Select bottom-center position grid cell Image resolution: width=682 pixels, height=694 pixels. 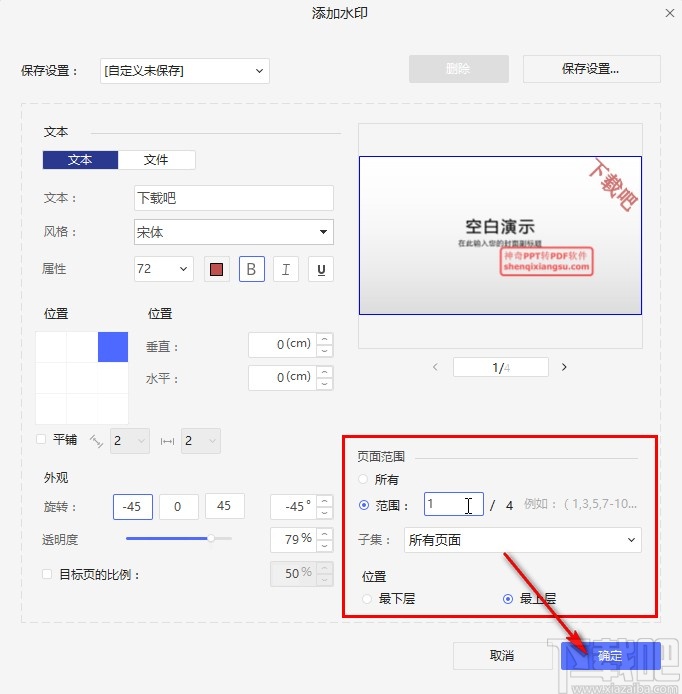click(82, 409)
